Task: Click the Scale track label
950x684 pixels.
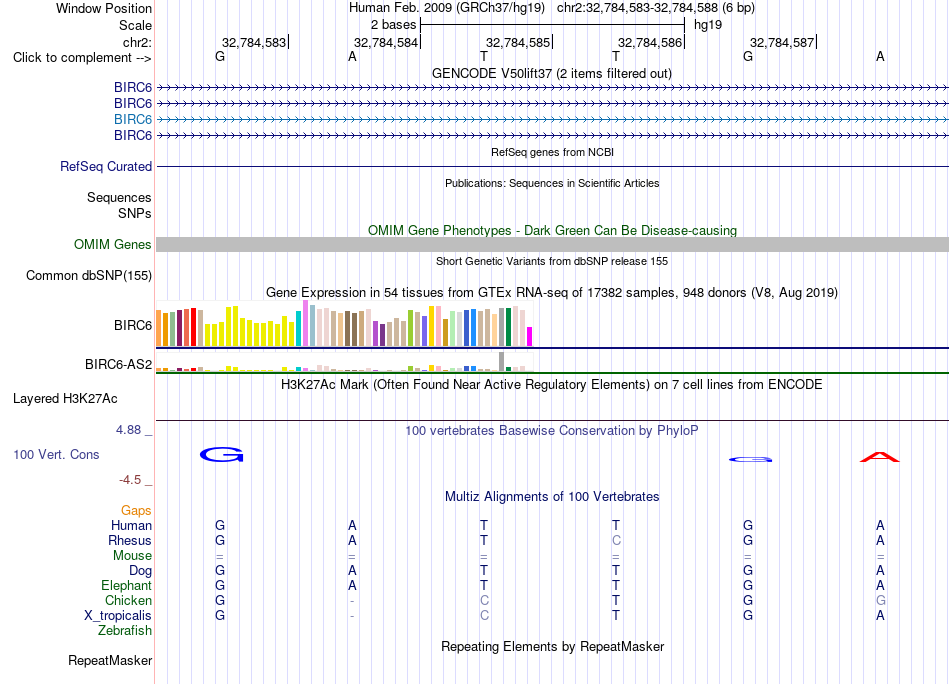Action: click(135, 25)
